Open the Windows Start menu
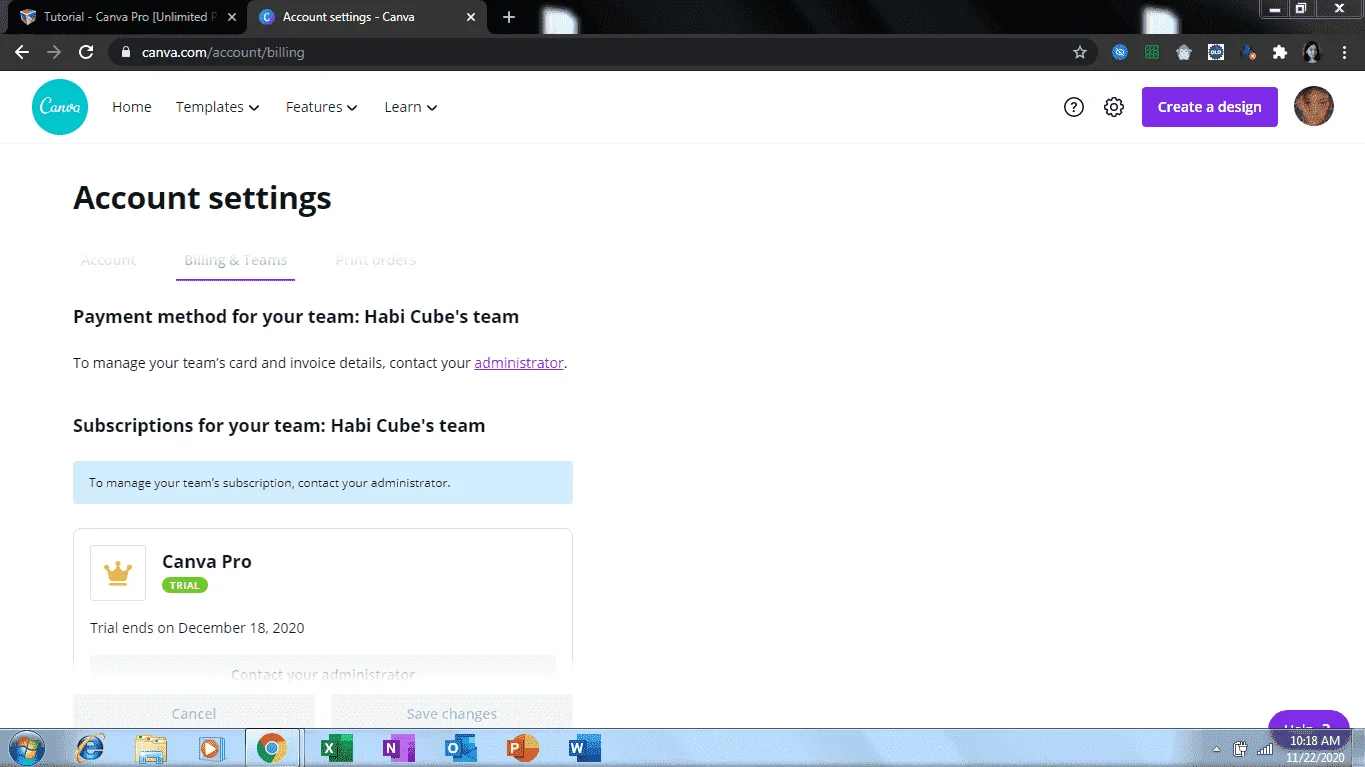 click(26, 747)
